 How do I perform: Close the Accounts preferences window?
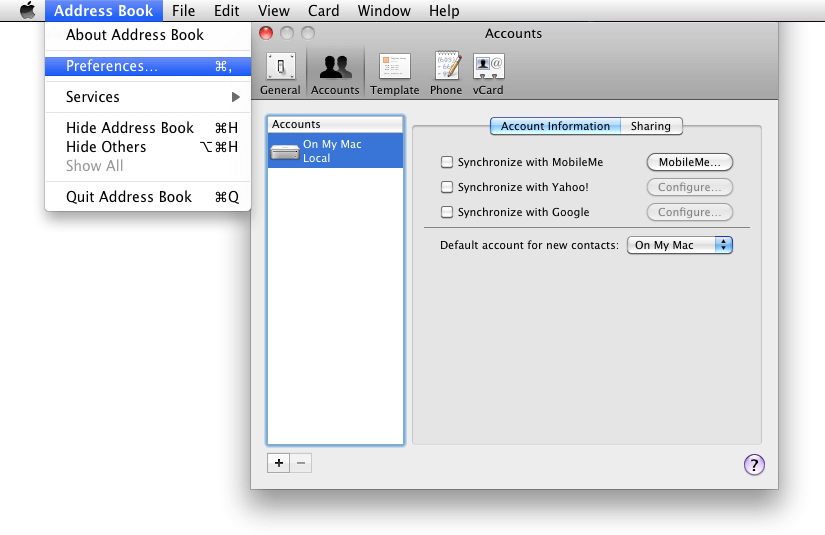click(266, 33)
